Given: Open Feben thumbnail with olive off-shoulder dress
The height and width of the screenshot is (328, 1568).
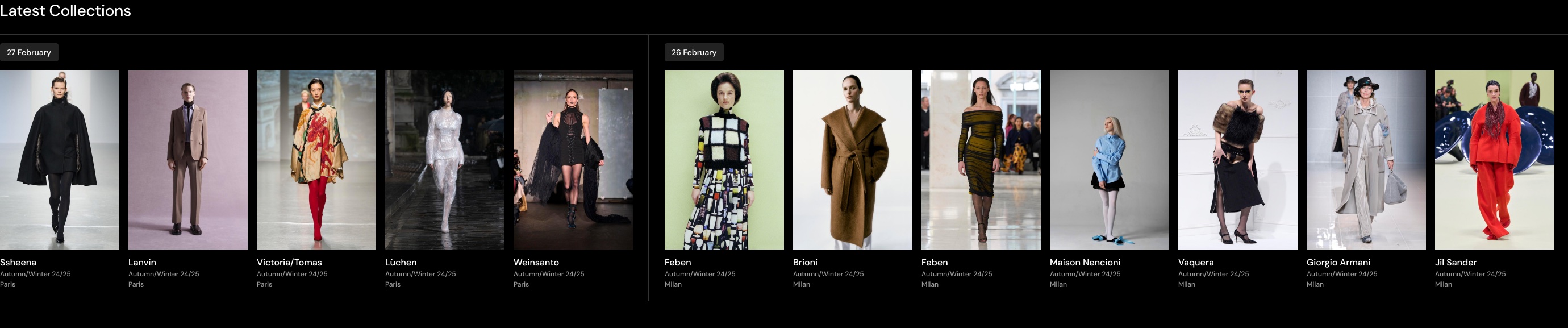Looking at the screenshot, I should (x=981, y=160).
